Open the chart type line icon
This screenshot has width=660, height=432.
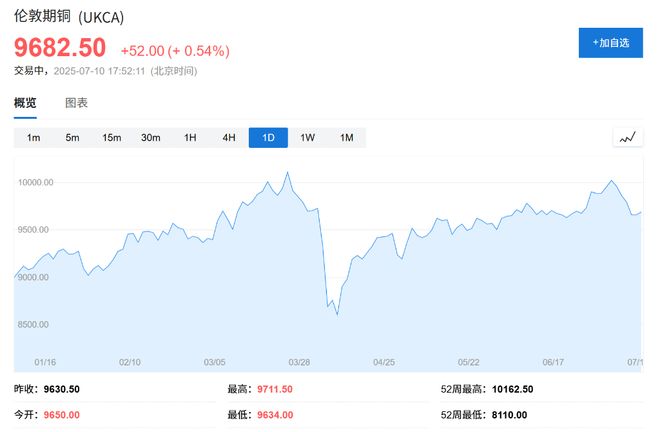(x=627, y=137)
